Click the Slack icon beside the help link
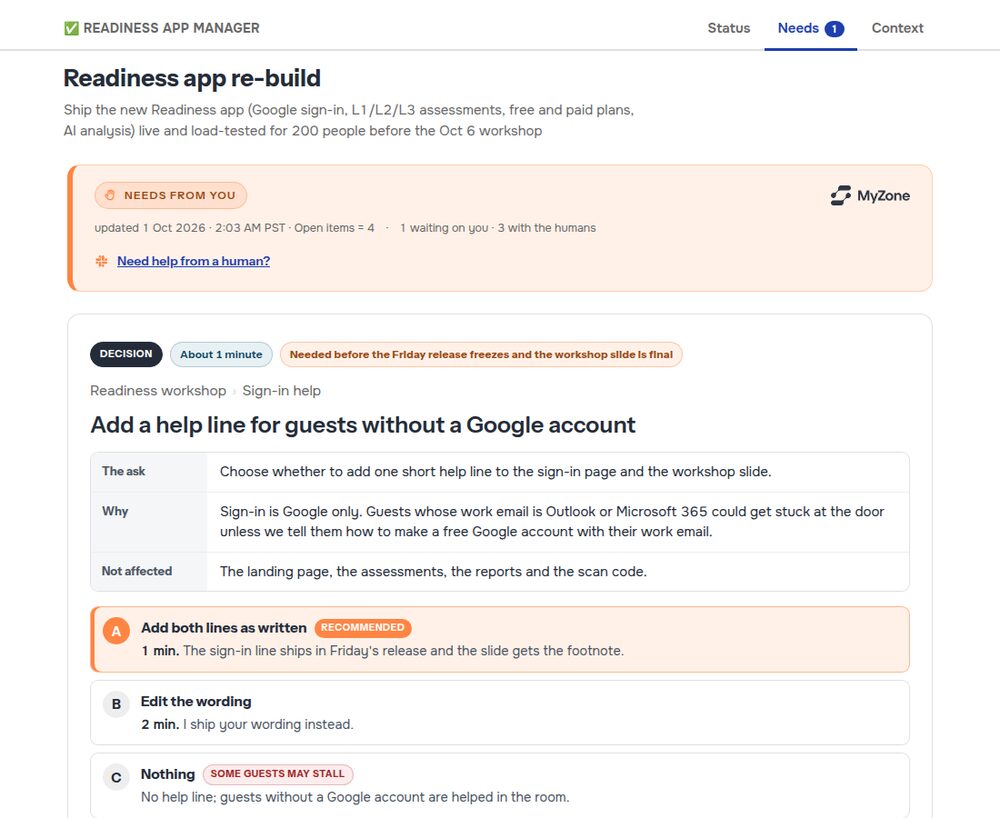1000x818 pixels. click(x=101, y=261)
